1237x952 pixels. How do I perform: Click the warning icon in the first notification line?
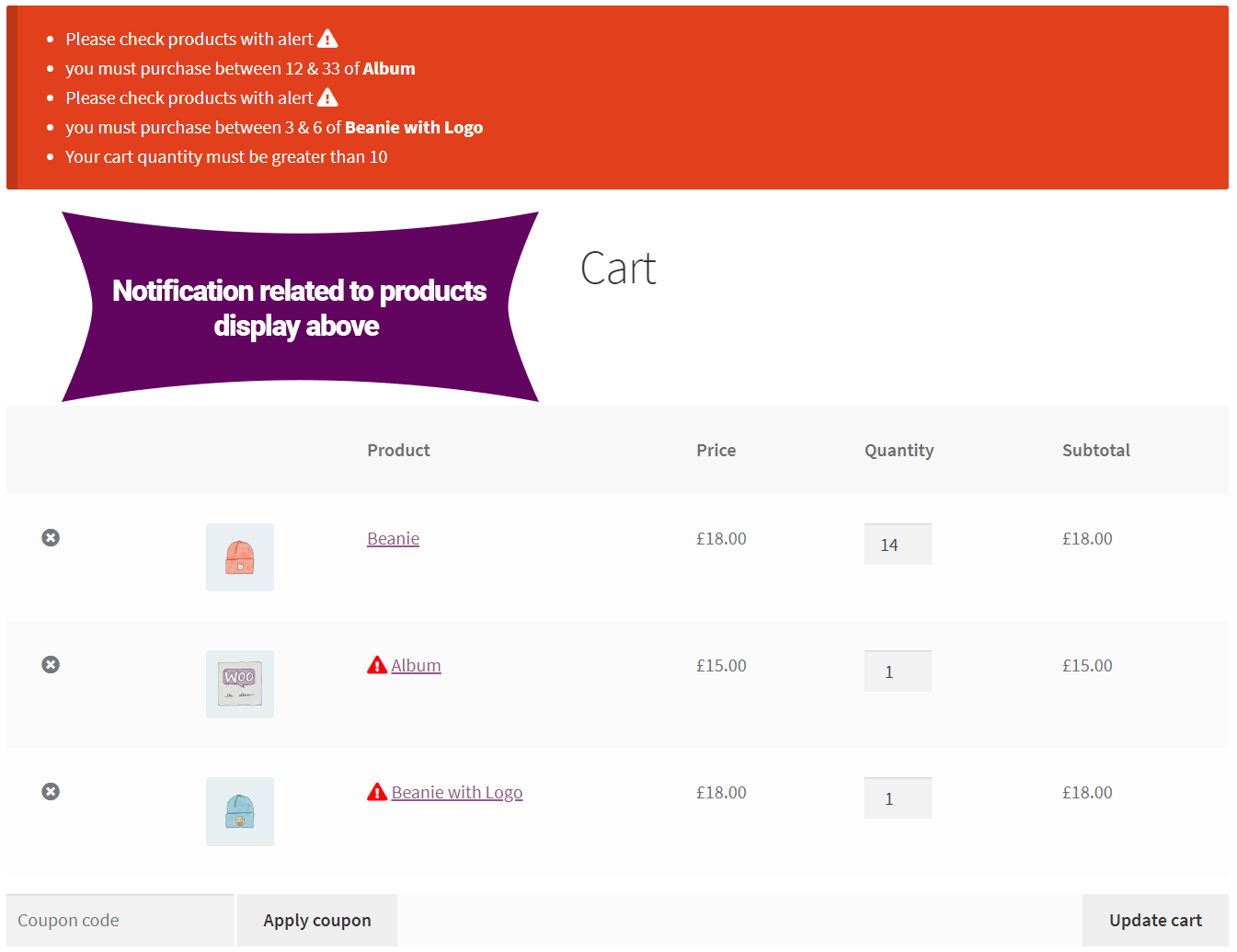click(327, 38)
